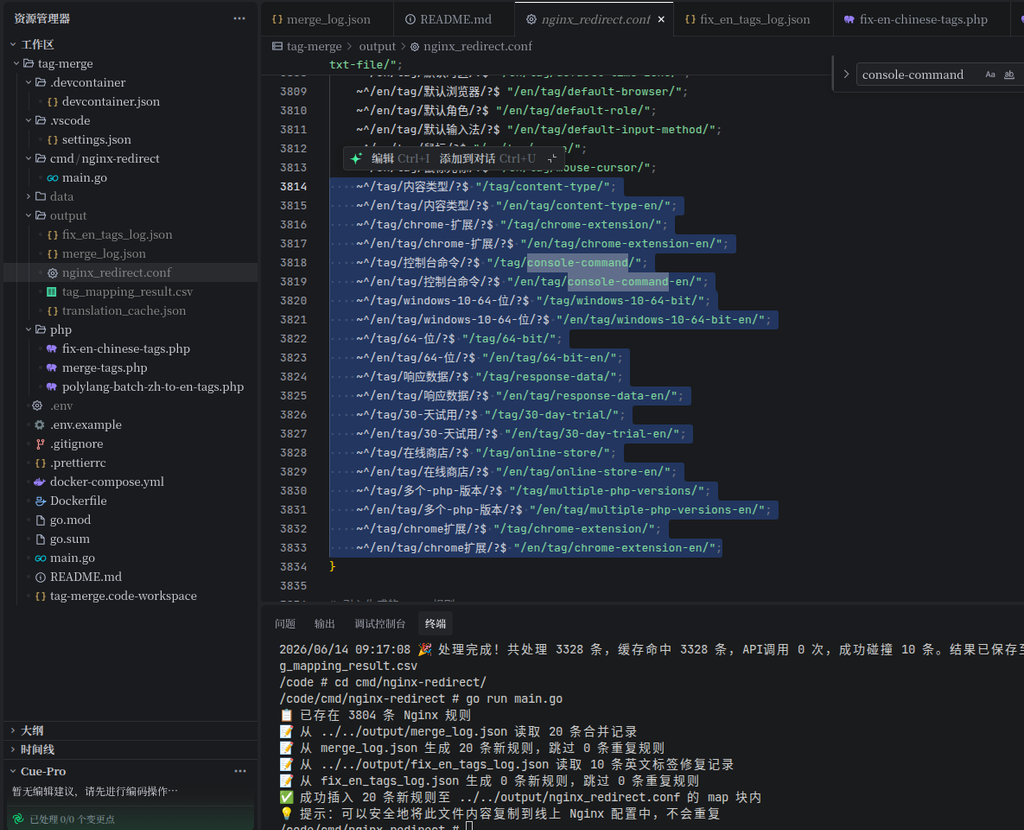Click the nginx_redirect.conf breadcrumb segment
This screenshot has height=830, width=1024.
pyautogui.click(x=477, y=46)
